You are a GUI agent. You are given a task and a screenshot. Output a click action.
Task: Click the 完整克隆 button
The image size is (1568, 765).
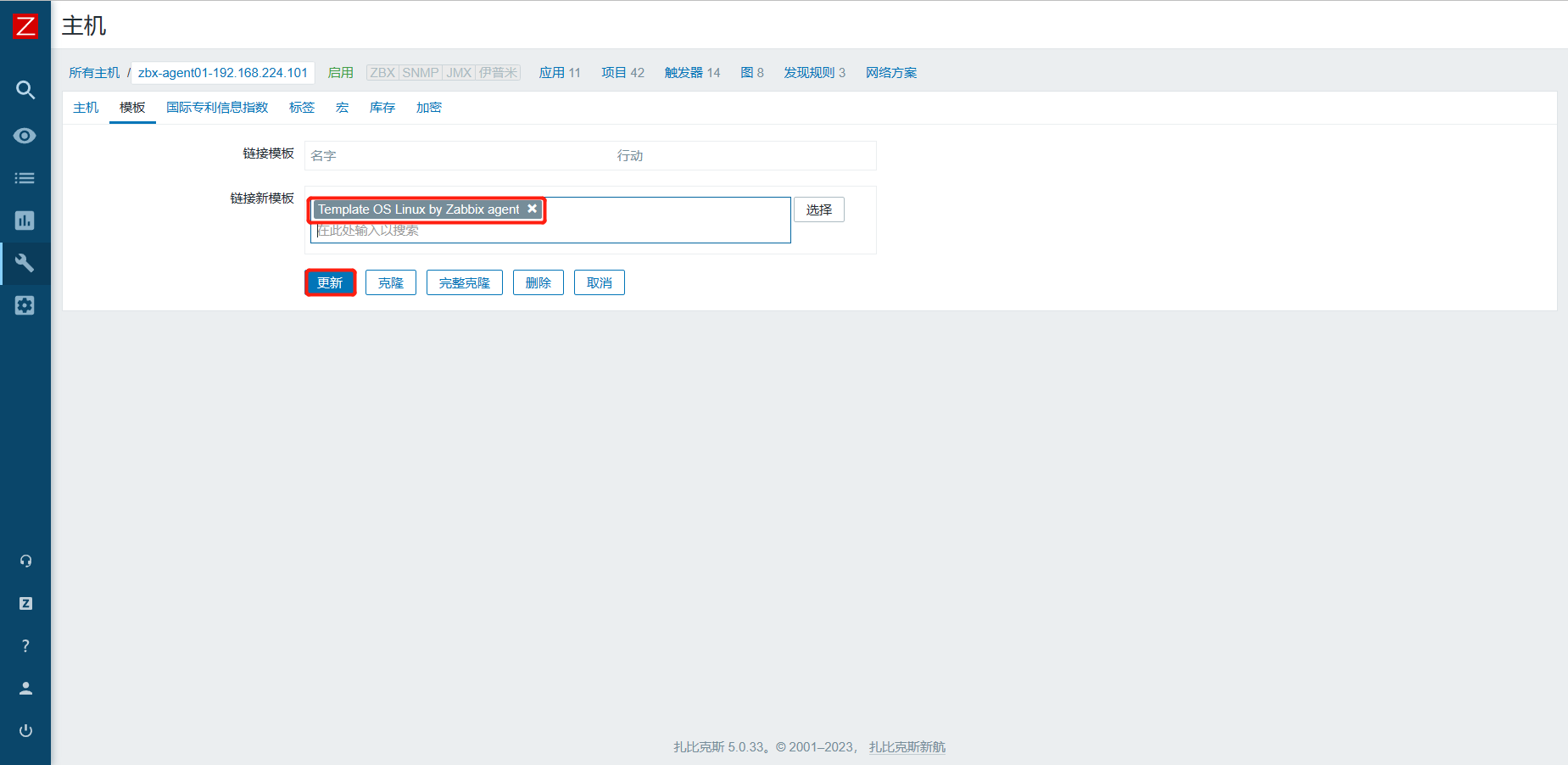click(465, 282)
